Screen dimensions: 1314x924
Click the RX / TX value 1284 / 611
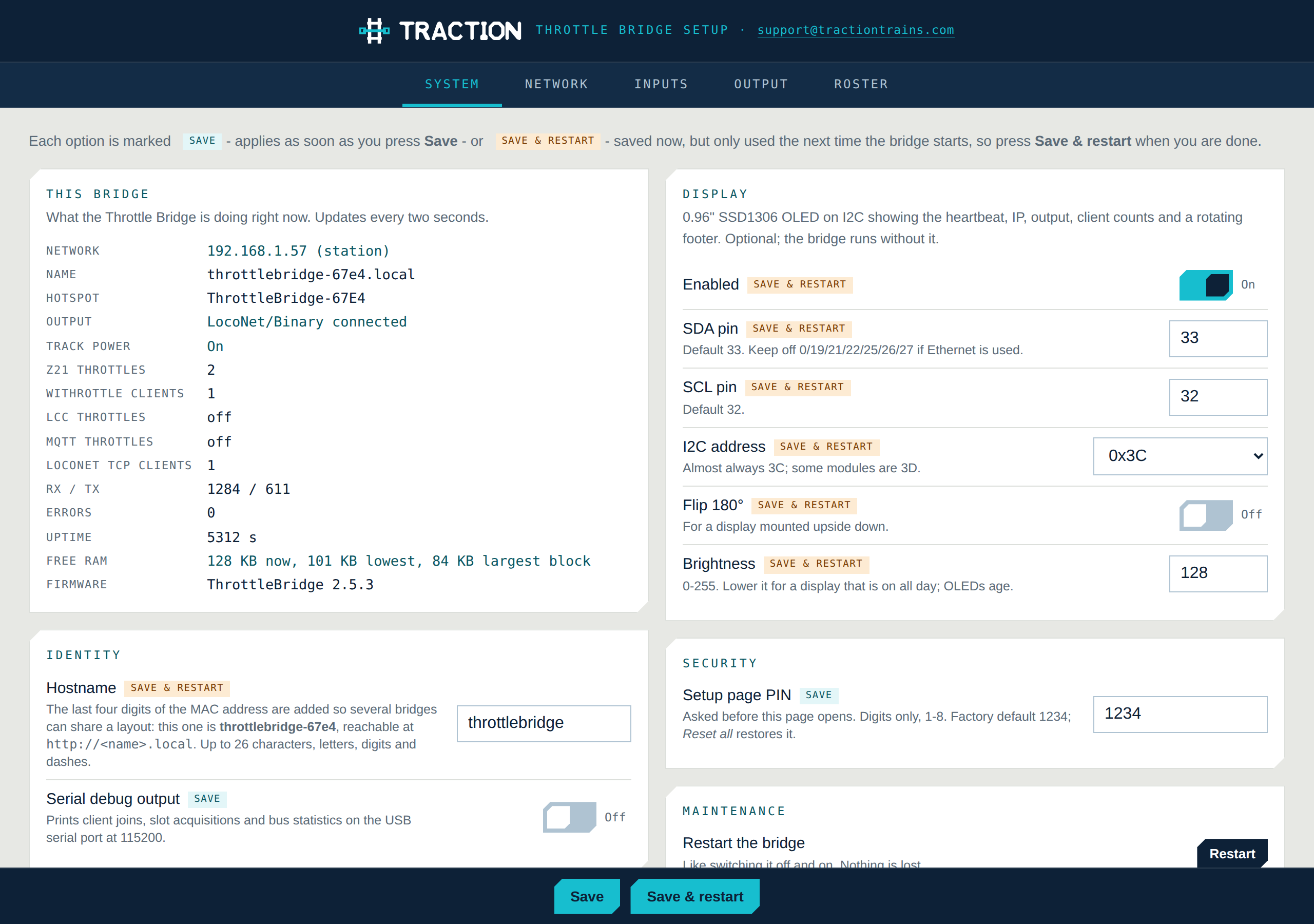click(248, 489)
